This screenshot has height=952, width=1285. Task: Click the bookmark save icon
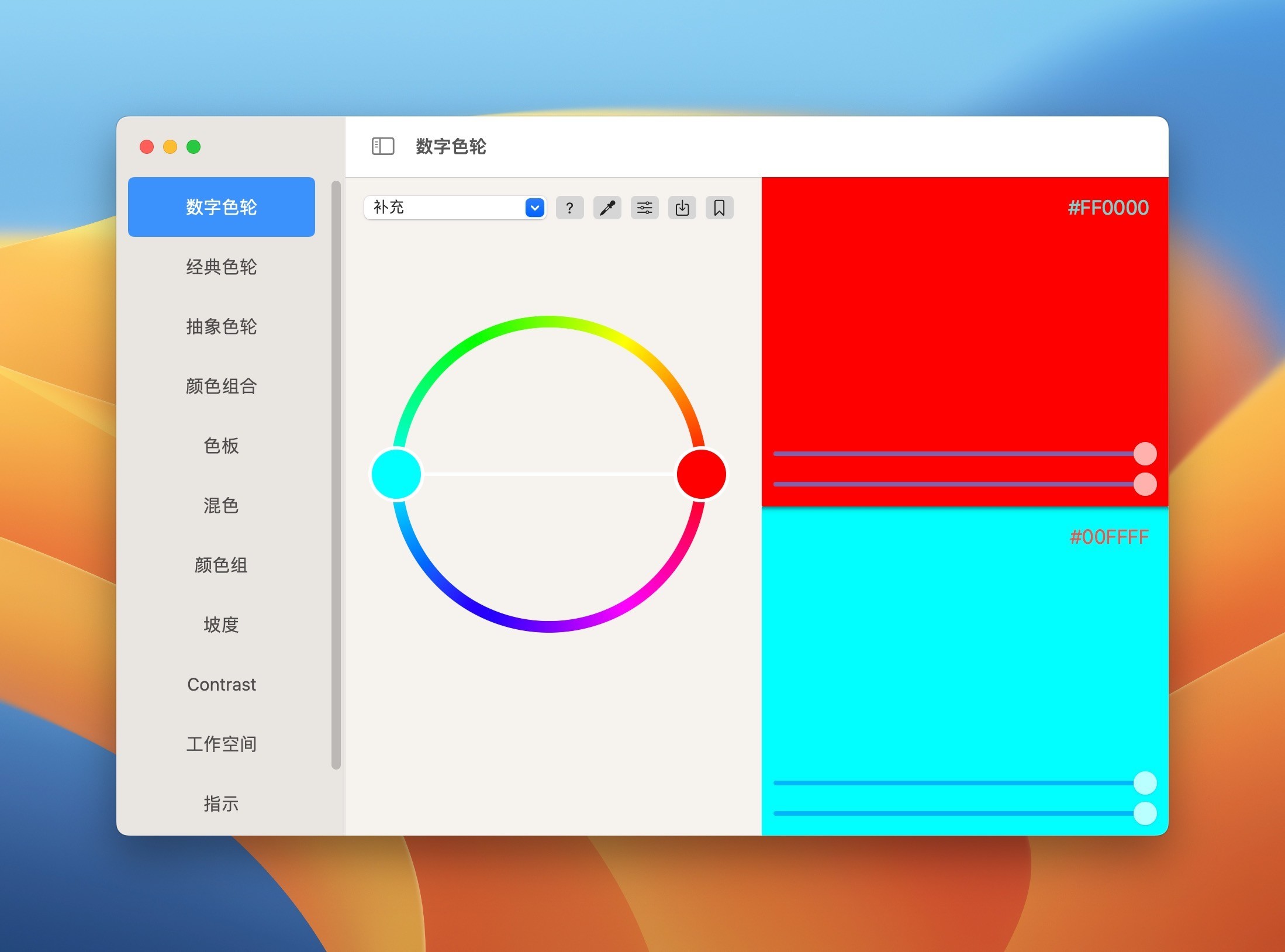click(719, 208)
